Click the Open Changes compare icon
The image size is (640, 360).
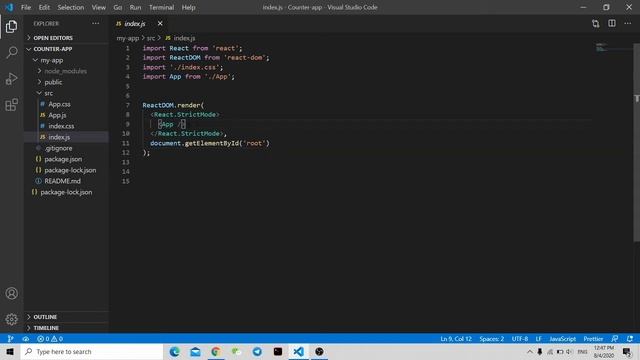596,24
